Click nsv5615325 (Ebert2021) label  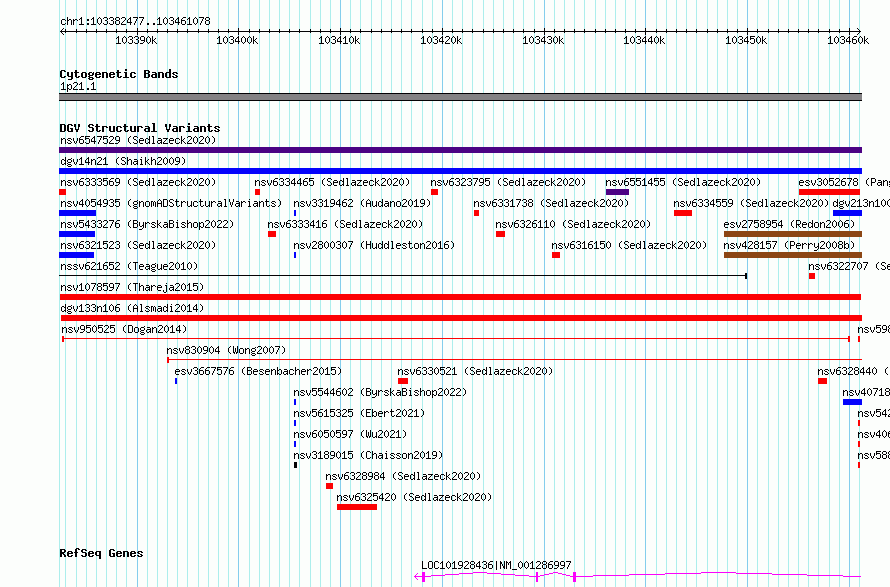click(359, 413)
